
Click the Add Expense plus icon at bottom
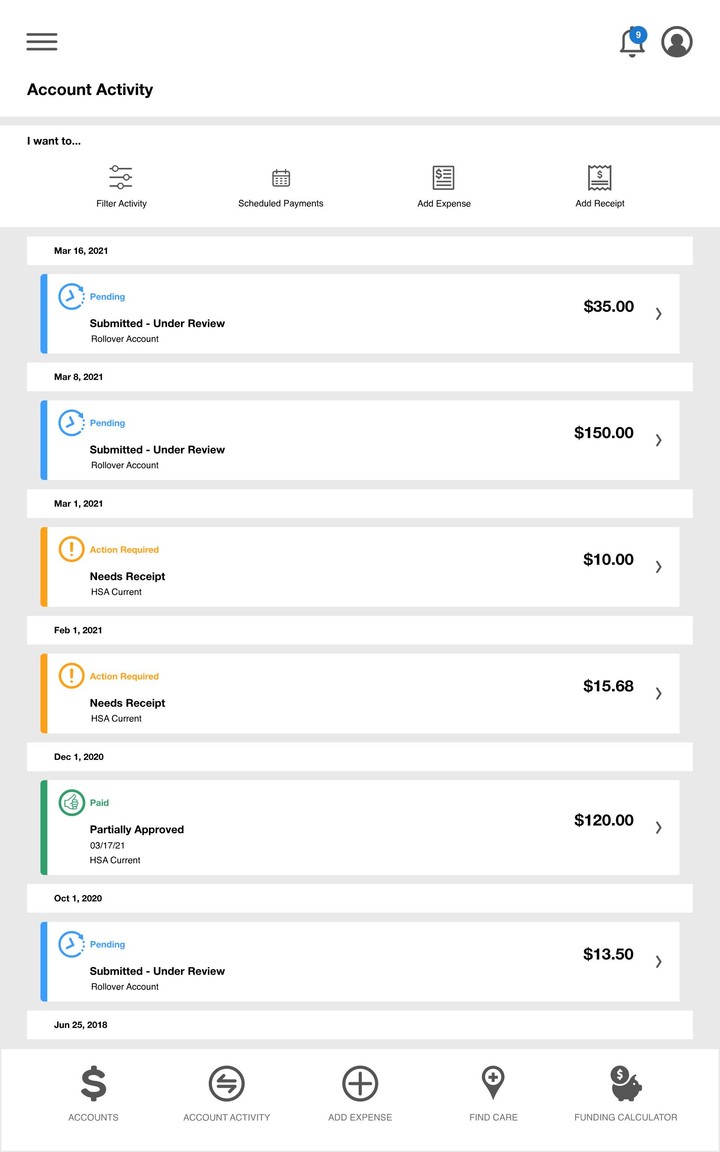point(360,1083)
